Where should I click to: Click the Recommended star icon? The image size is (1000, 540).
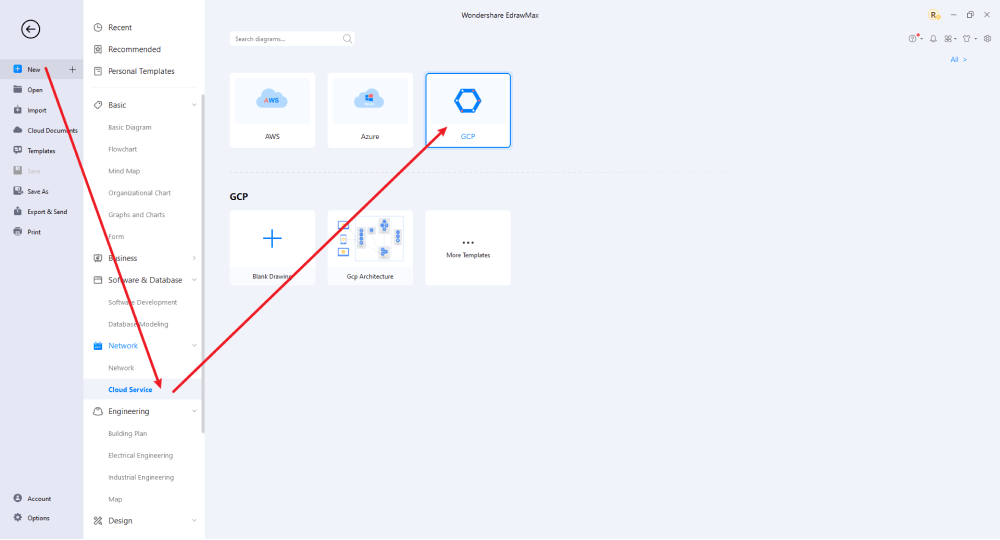[98, 49]
